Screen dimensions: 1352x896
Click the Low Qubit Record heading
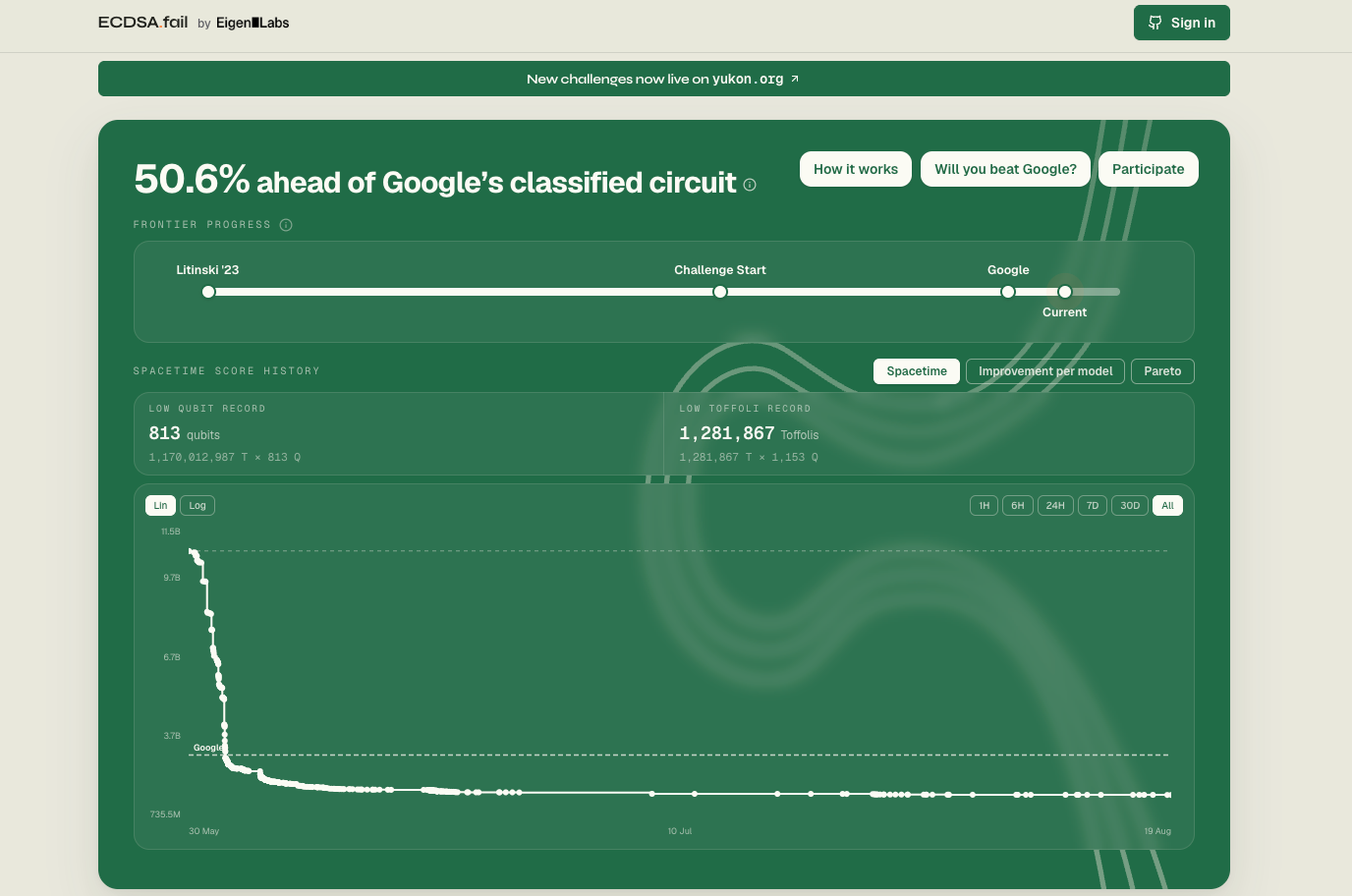pyautogui.click(x=207, y=409)
